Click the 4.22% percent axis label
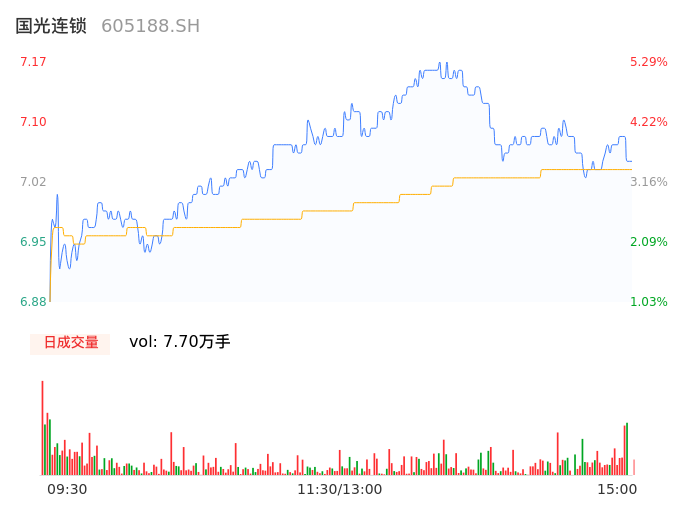Image resolution: width=686 pixels, height=524 pixels. (x=648, y=122)
